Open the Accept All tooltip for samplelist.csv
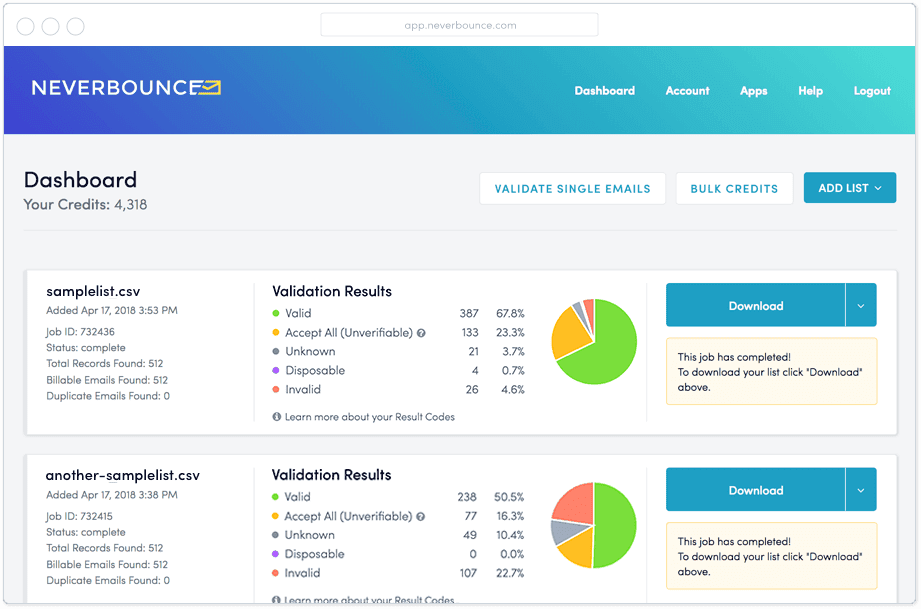 pyautogui.click(x=420, y=333)
